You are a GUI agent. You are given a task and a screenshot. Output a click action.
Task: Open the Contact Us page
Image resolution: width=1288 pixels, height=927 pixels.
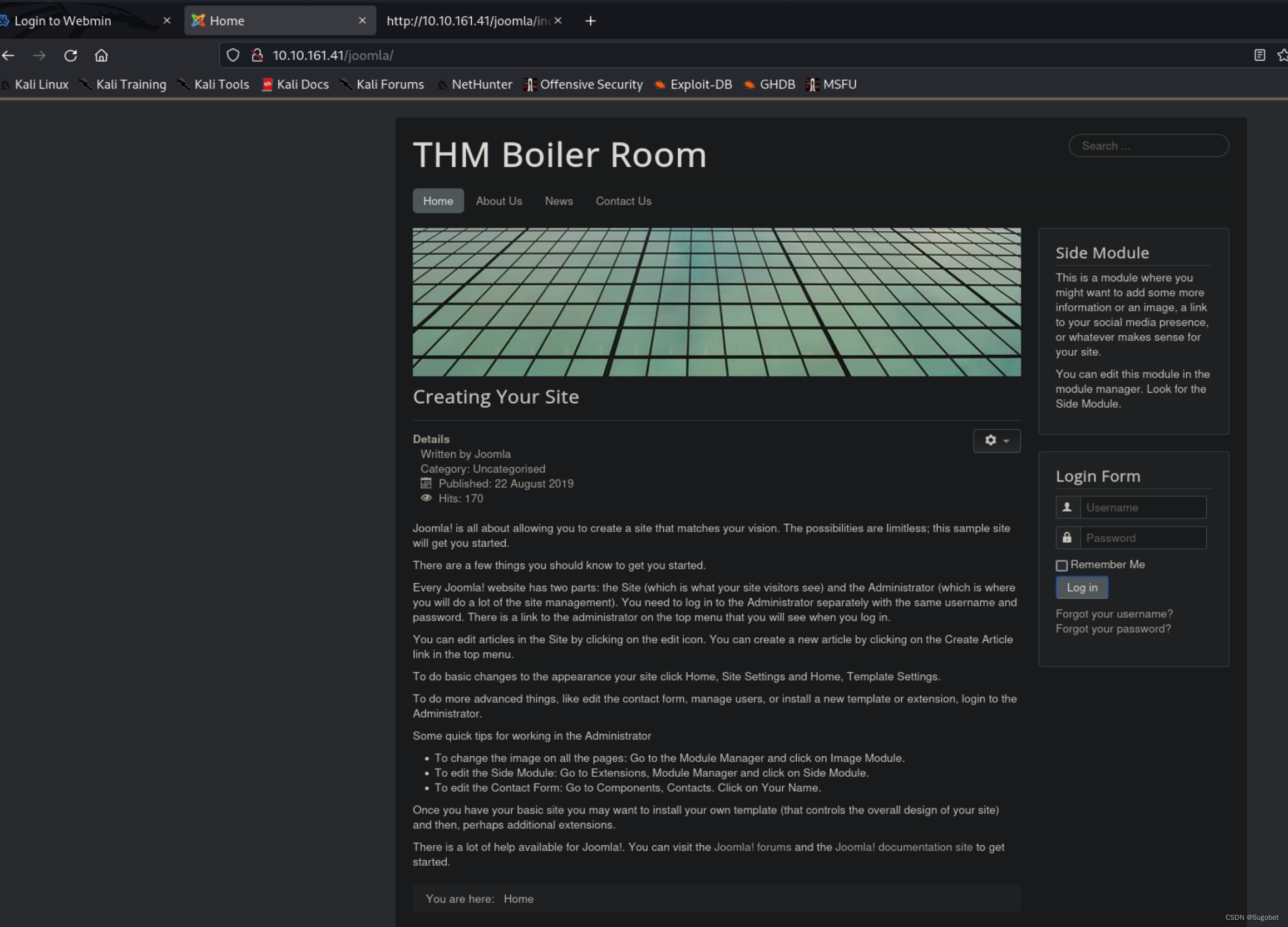pos(623,200)
